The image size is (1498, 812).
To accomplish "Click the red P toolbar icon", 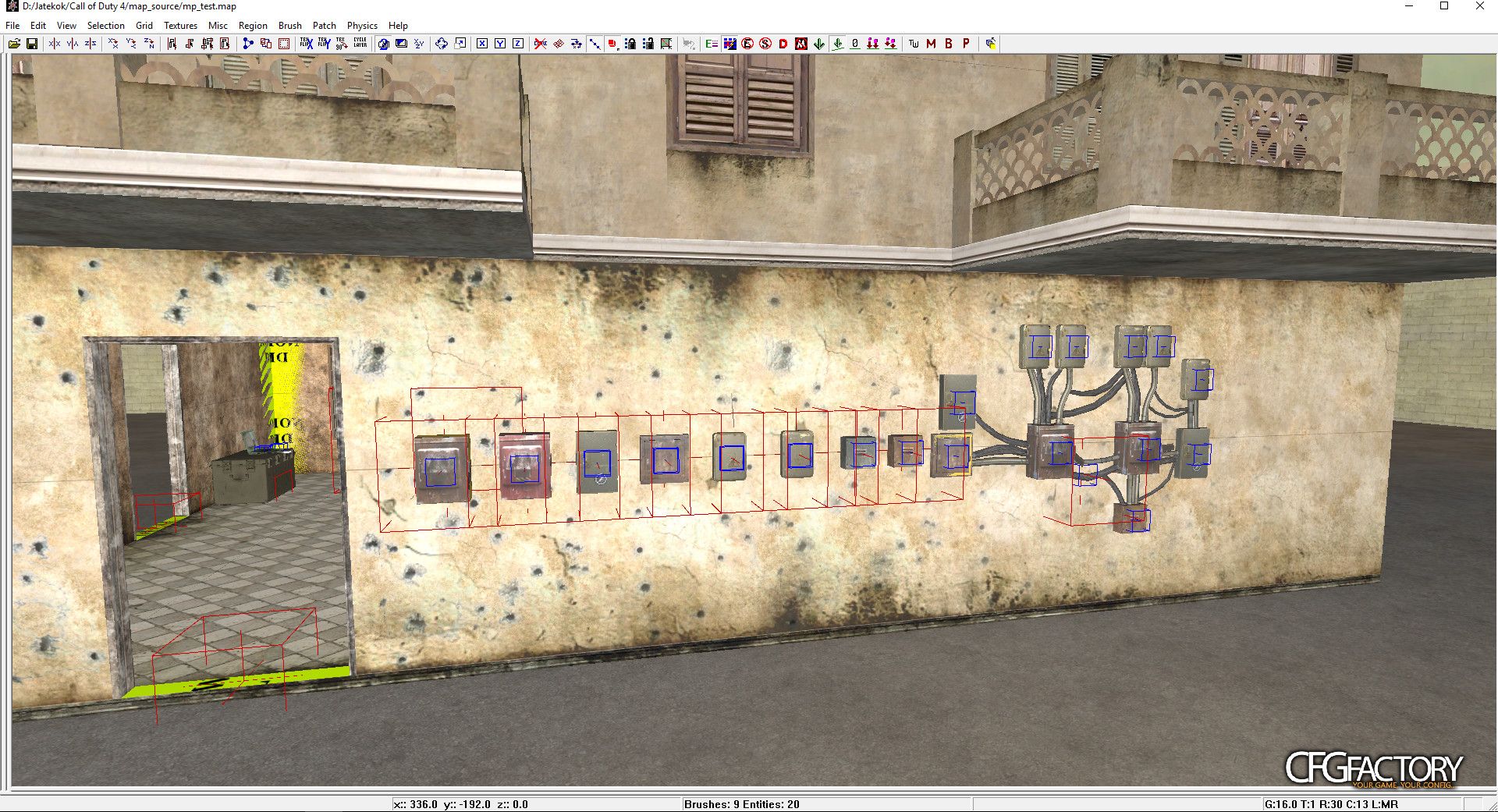I will [966, 44].
